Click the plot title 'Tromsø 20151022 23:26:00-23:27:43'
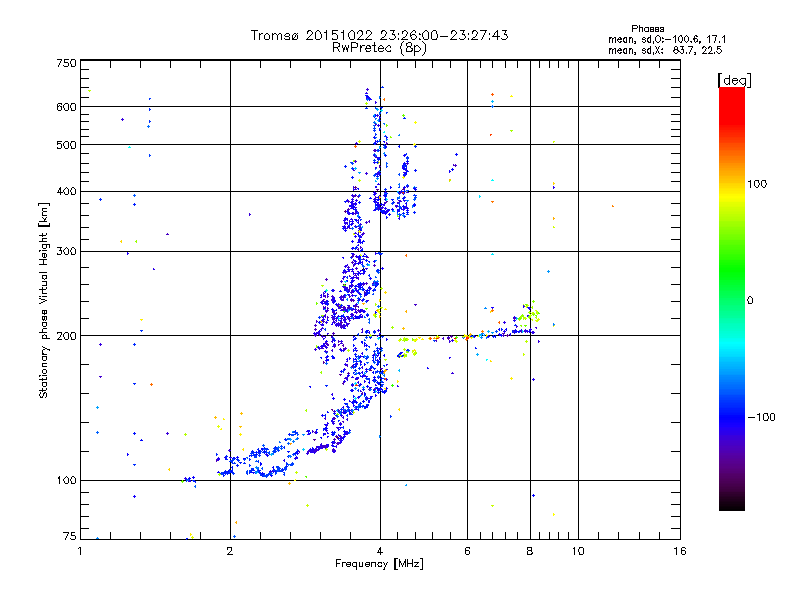 [379, 35]
